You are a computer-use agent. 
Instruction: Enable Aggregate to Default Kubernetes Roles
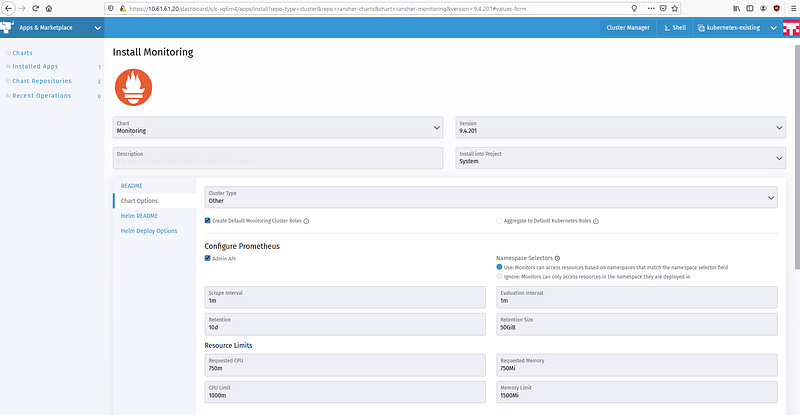tap(499, 221)
